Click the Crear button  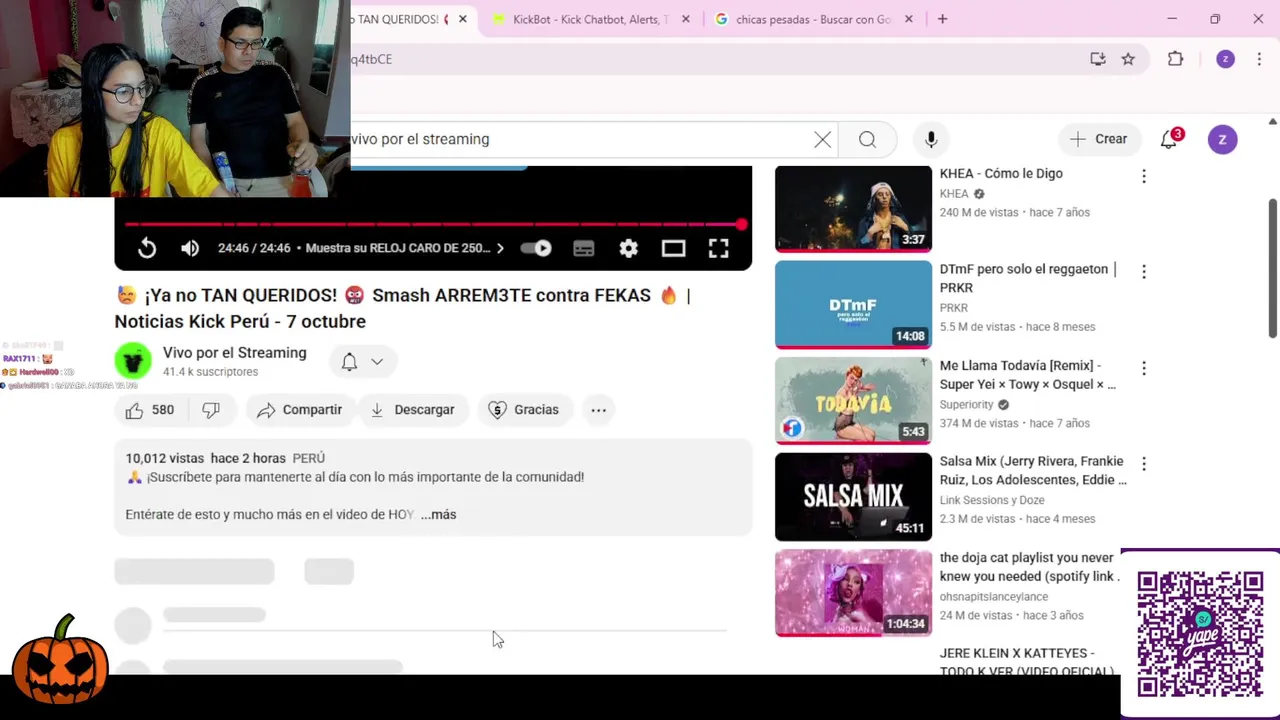[x=1099, y=140]
